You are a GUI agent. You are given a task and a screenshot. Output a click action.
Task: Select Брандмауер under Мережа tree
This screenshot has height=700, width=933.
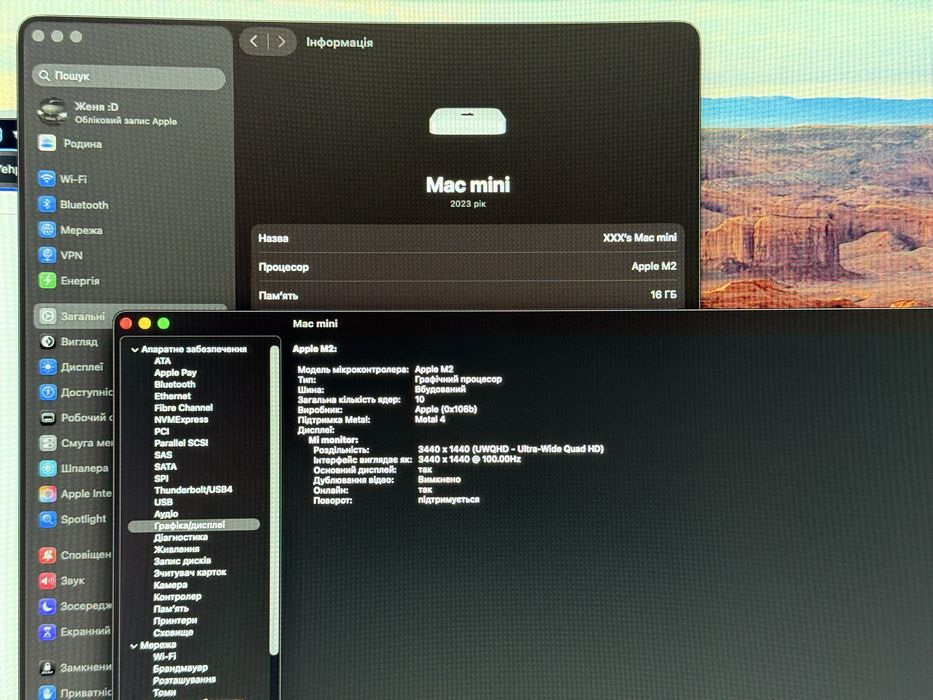coord(180,668)
